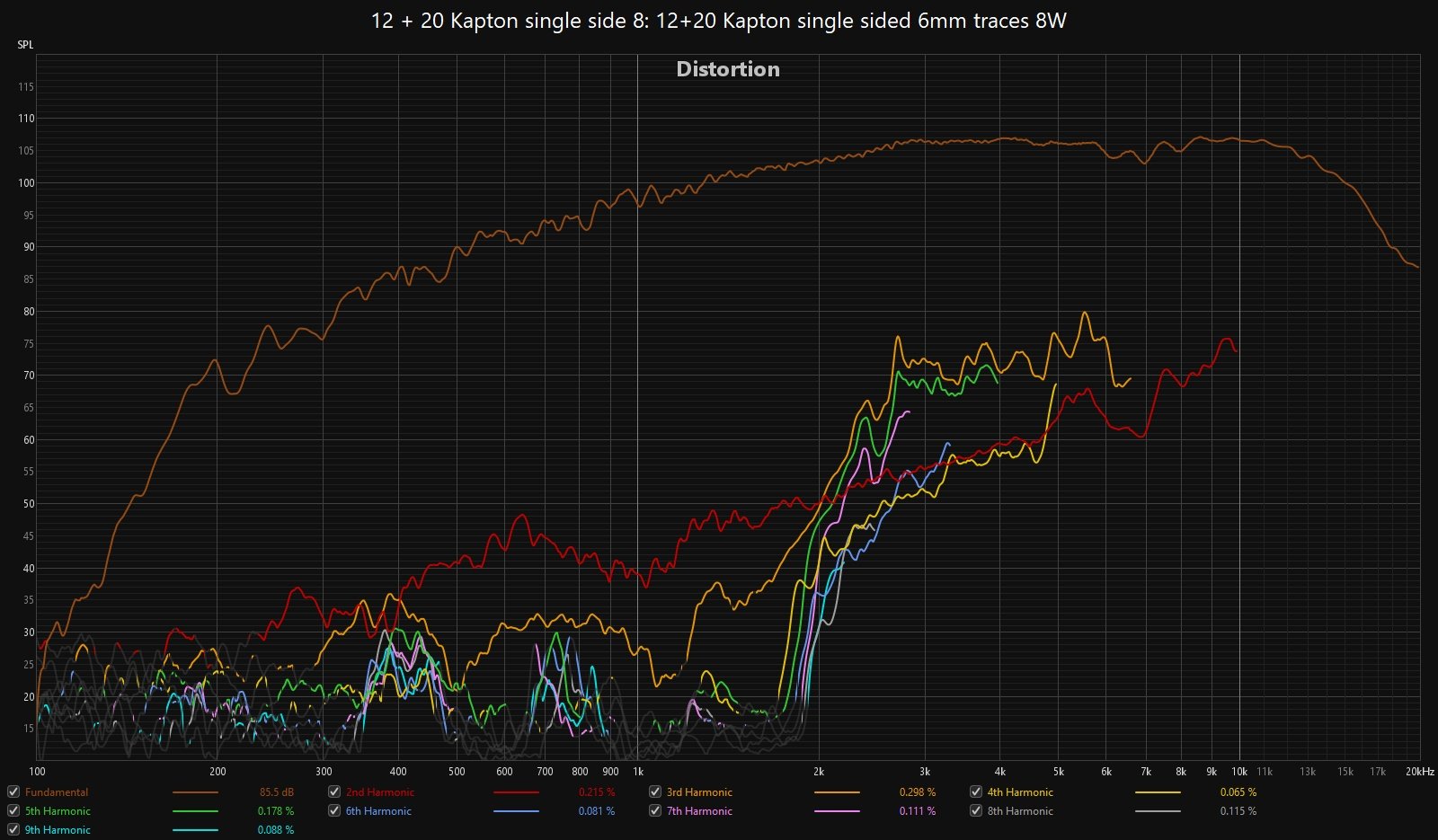Click the 80 SPL axis tick label

coord(29,312)
